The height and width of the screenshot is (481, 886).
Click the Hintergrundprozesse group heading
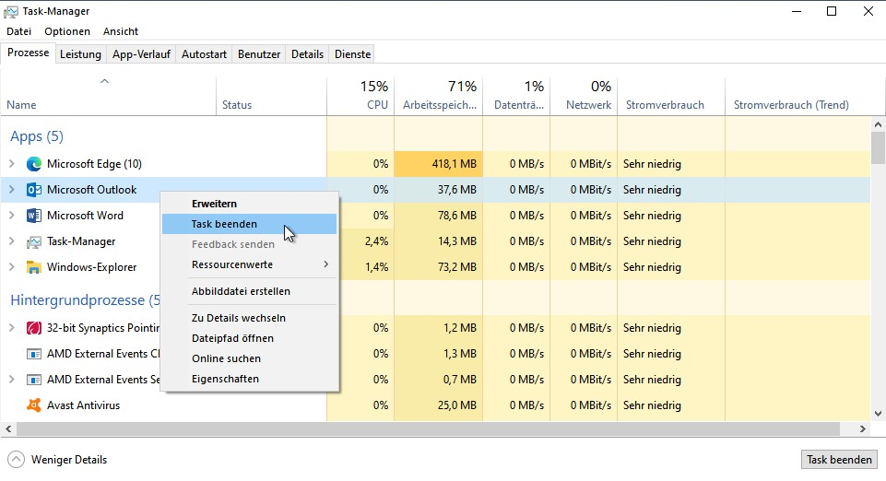tap(85, 300)
